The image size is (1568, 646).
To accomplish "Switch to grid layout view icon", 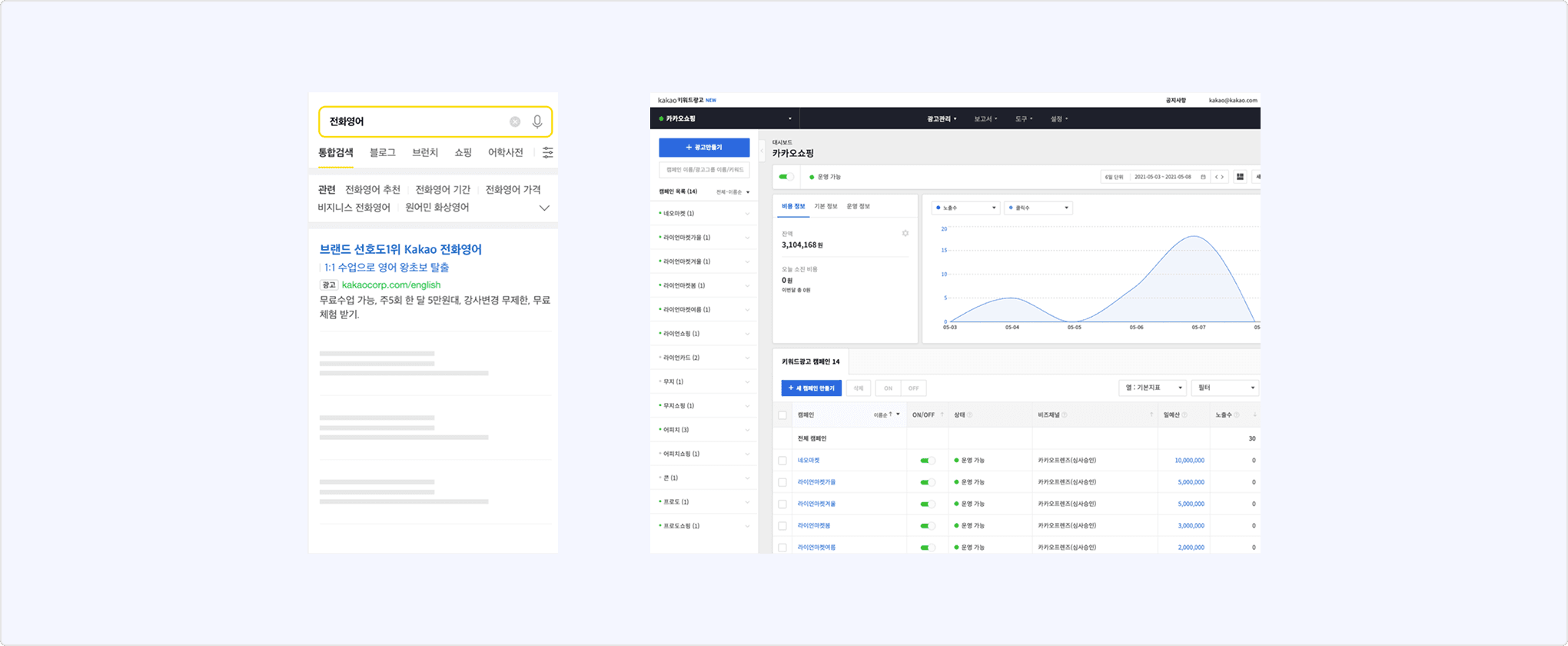I will coord(1240,177).
